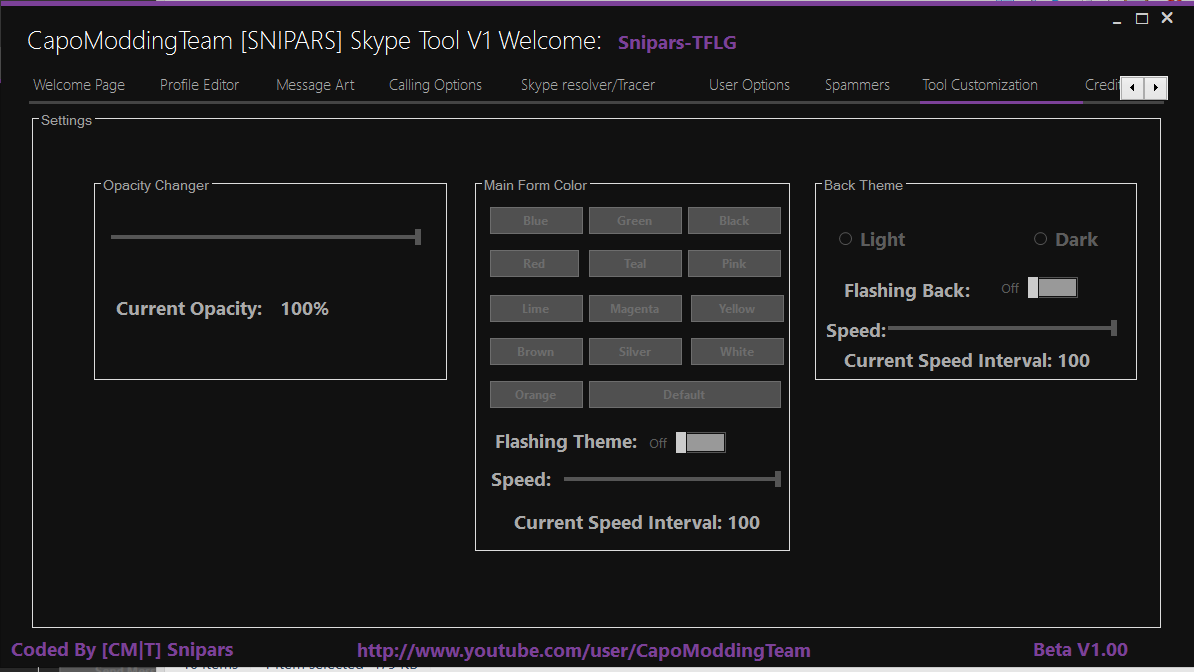
Task: Choose the Green form color button
Action: coord(635,221)
